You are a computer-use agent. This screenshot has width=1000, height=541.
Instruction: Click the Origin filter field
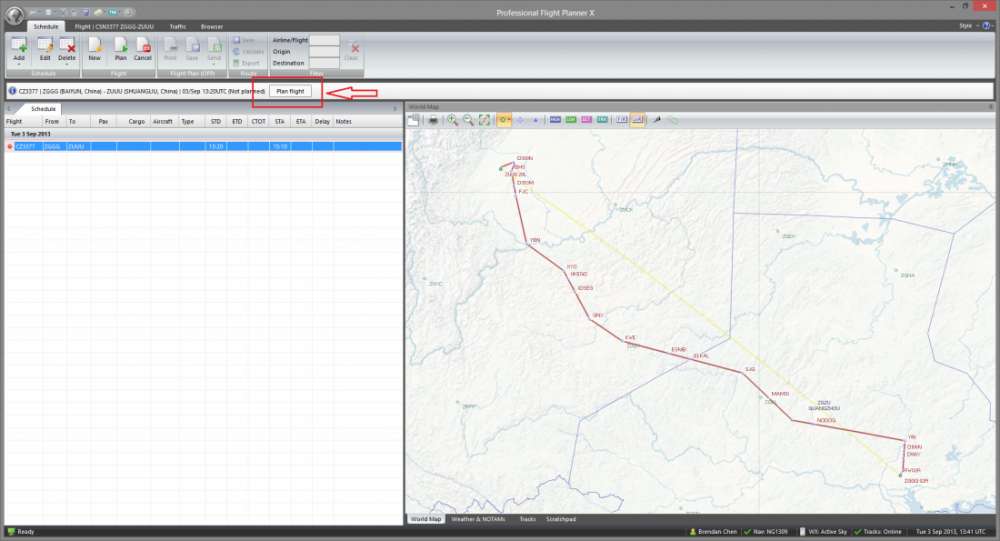tap(325, 52)
